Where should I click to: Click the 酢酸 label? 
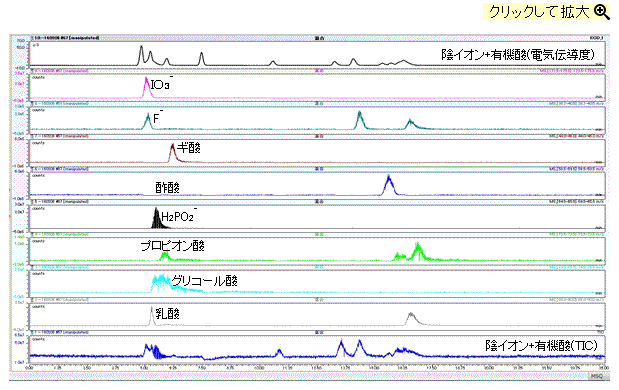pyautogui.click(x=167, y=187)
